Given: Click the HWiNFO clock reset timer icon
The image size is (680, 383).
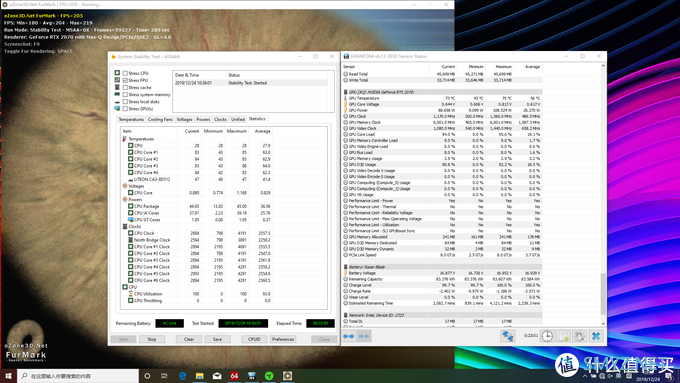Looking at the screenshot, I should pos(547,336).
